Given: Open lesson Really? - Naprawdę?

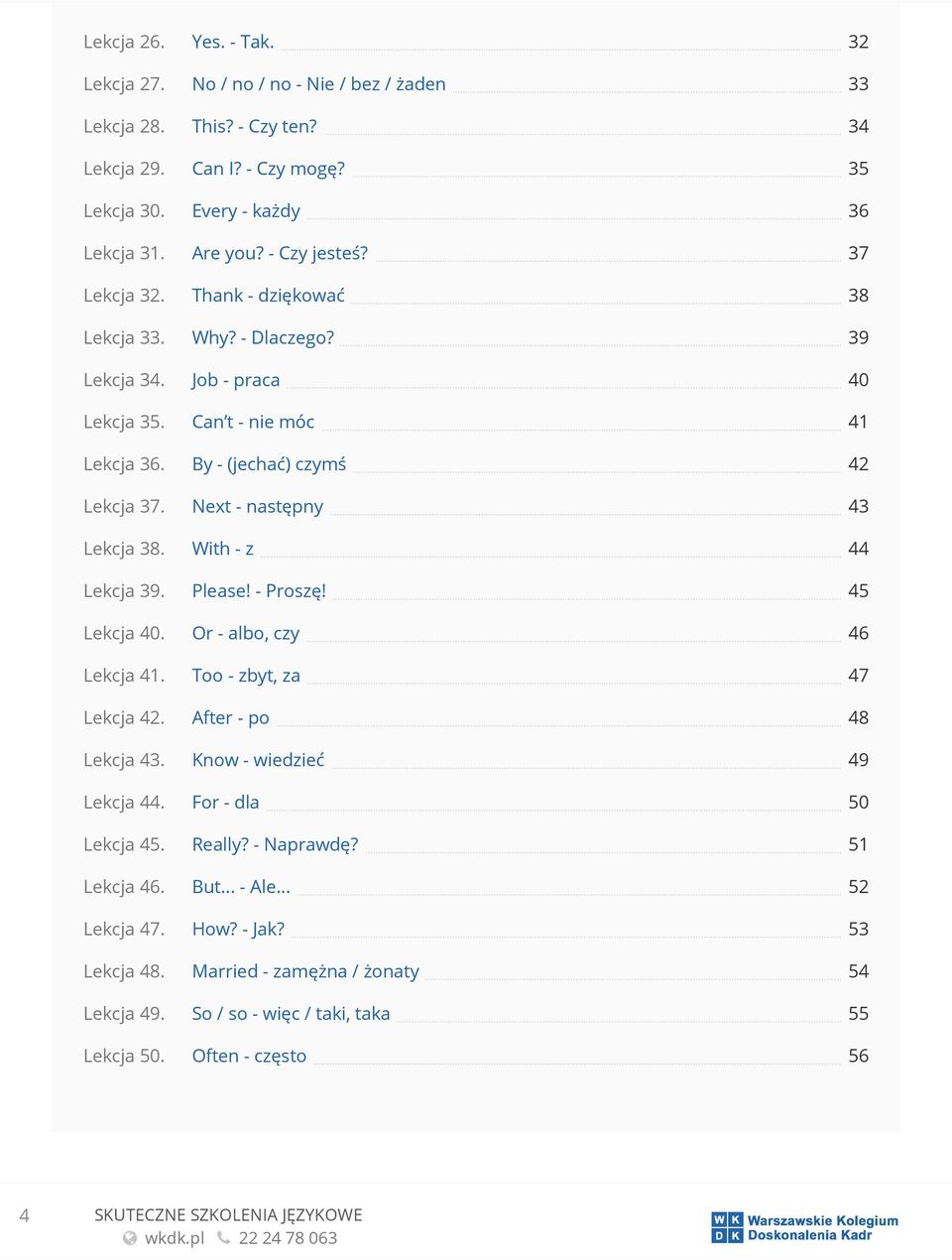Looking at the screenshot, I should (275, 844).
